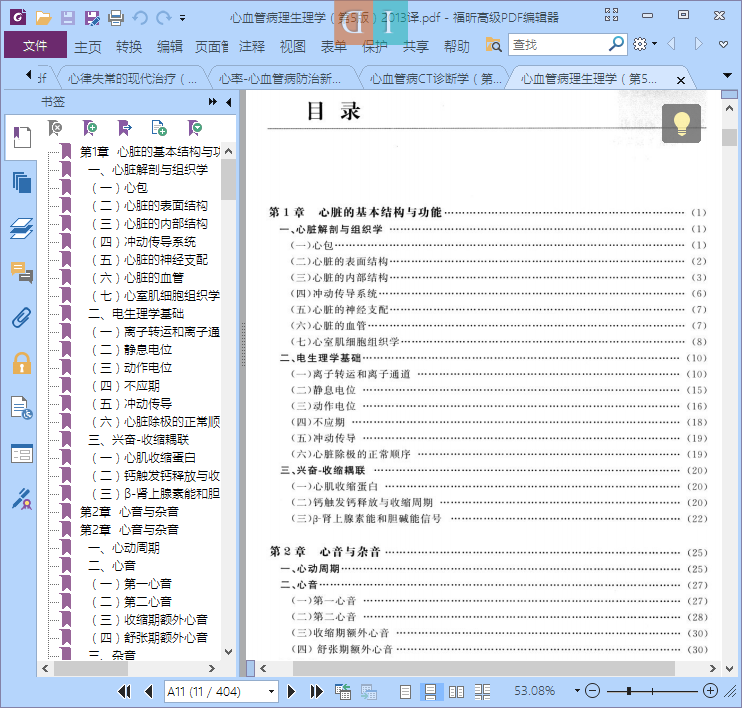Viewport: 742px width, 708px height.
Task: Expand the bookmark panel with double arrow
Action: tap(212, 102)
